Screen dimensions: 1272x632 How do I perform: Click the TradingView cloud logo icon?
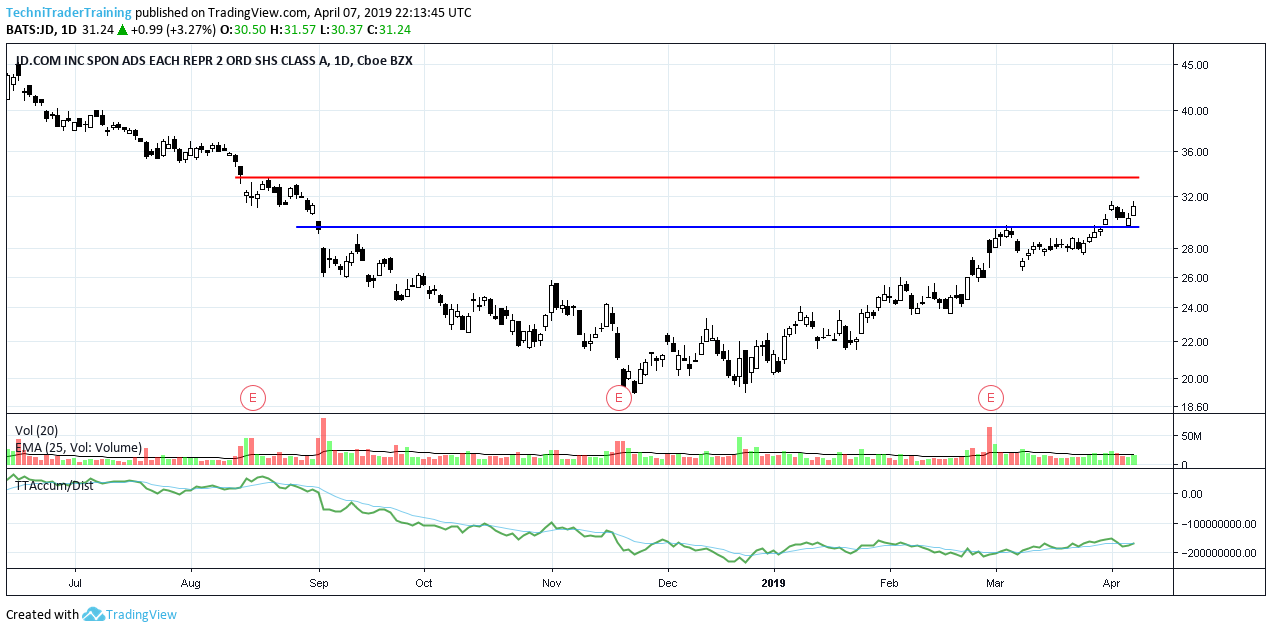click(x=93, y=614)
